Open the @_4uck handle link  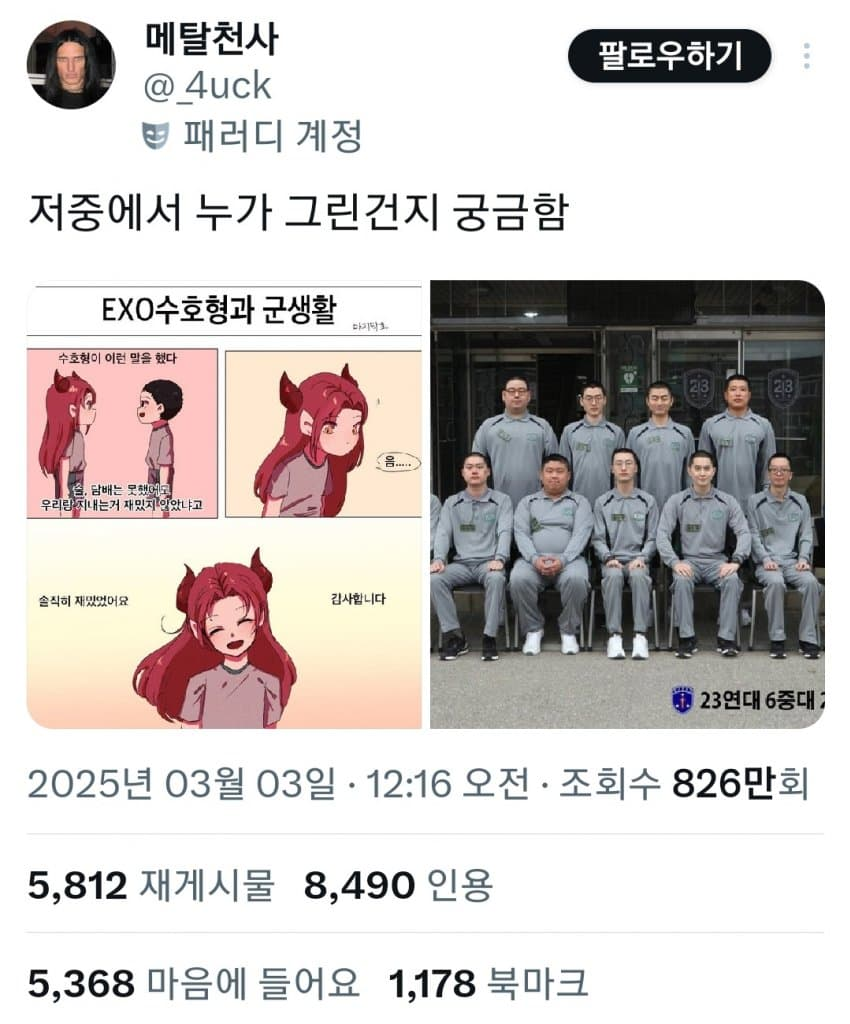(x=207, y=86)
